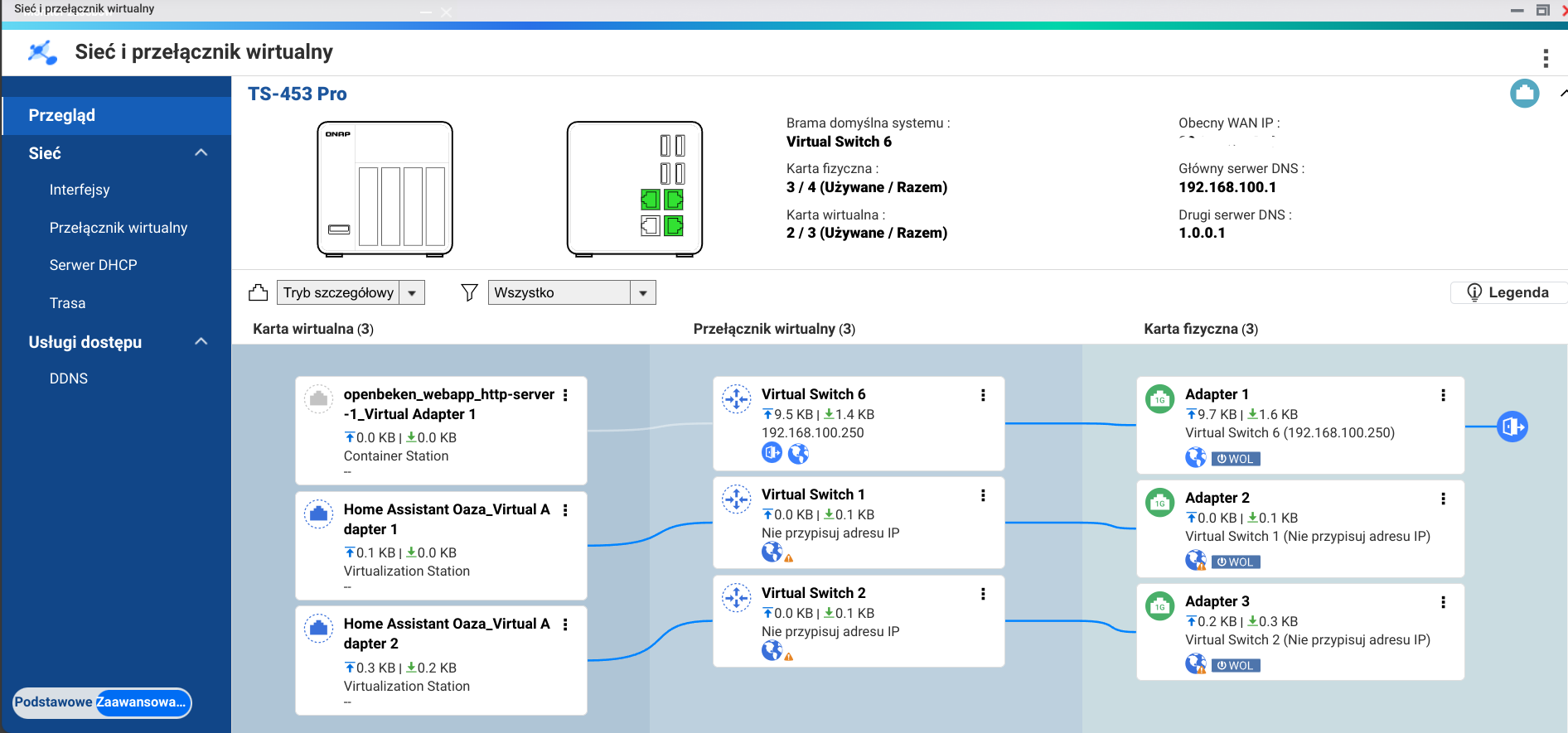Minimize the window via title bar dash
1568x733 pixels.
click(1517, 11)
